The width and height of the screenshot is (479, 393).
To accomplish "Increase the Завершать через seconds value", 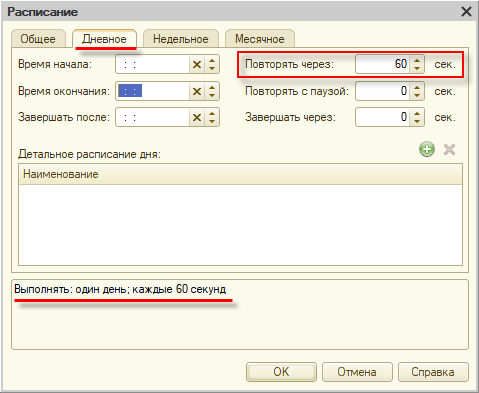I will 417,113.
